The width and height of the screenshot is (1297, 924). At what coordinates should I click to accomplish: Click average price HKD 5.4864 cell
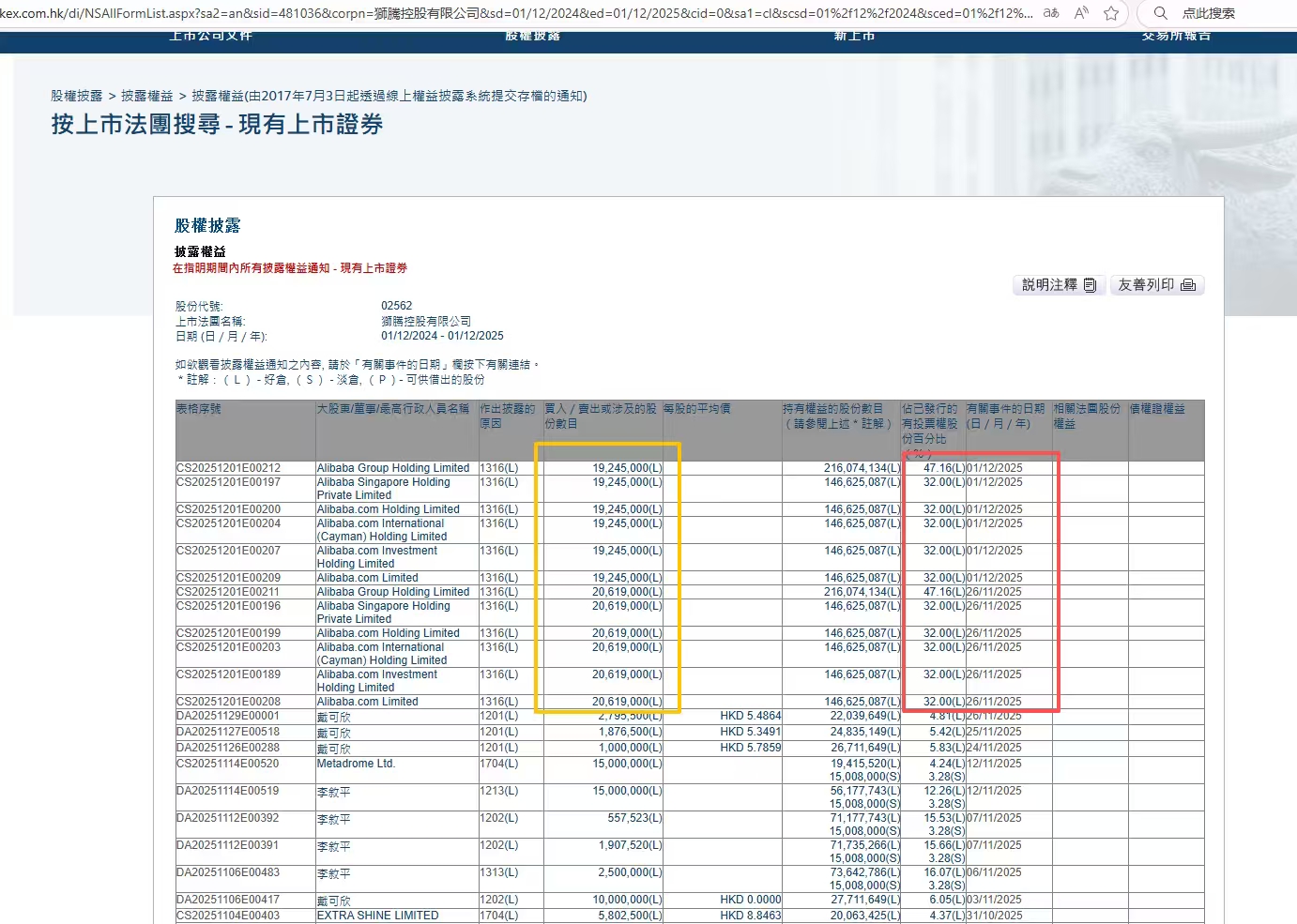751,716
